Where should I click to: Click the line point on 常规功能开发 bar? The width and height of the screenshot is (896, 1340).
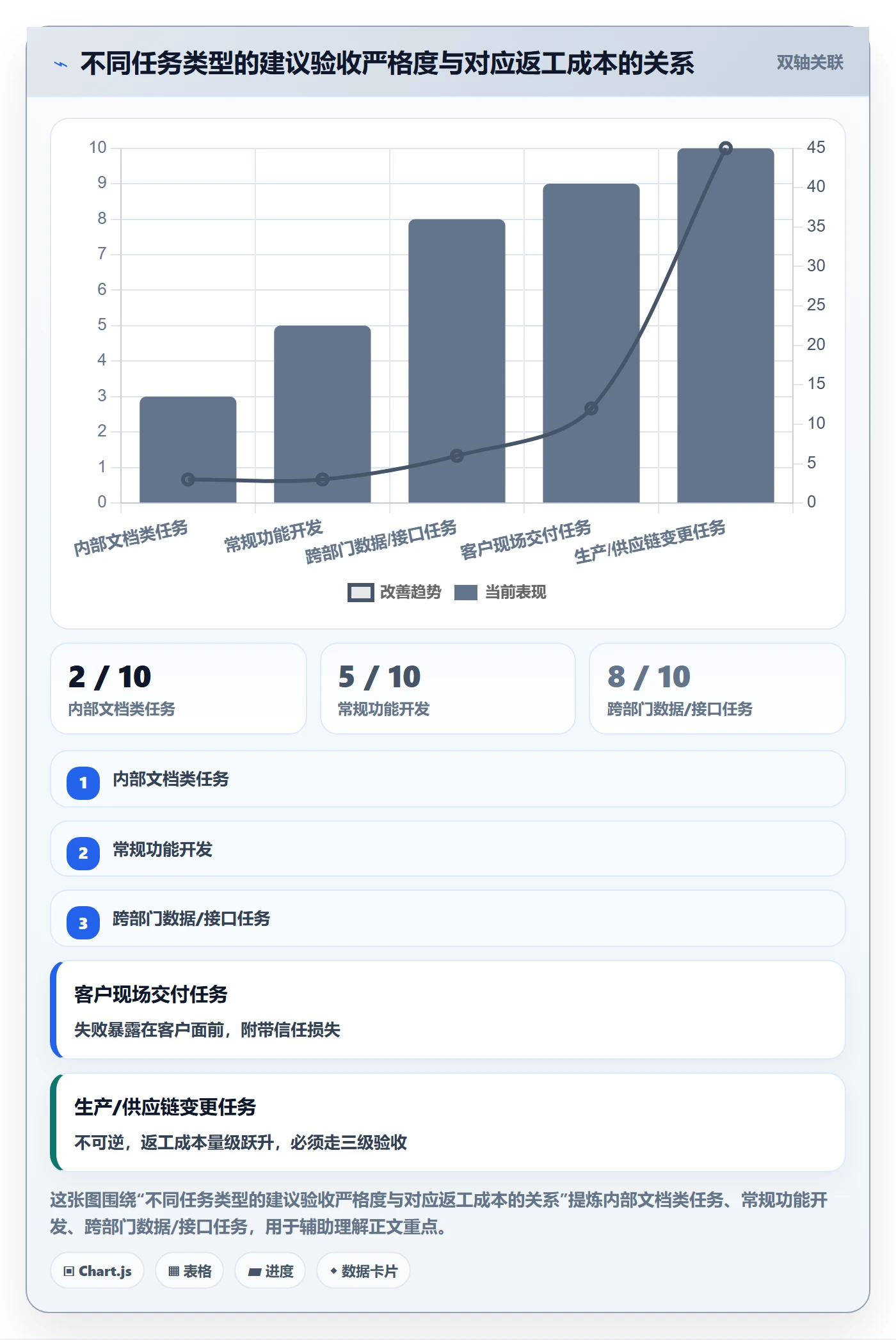(x=323, y=479)
